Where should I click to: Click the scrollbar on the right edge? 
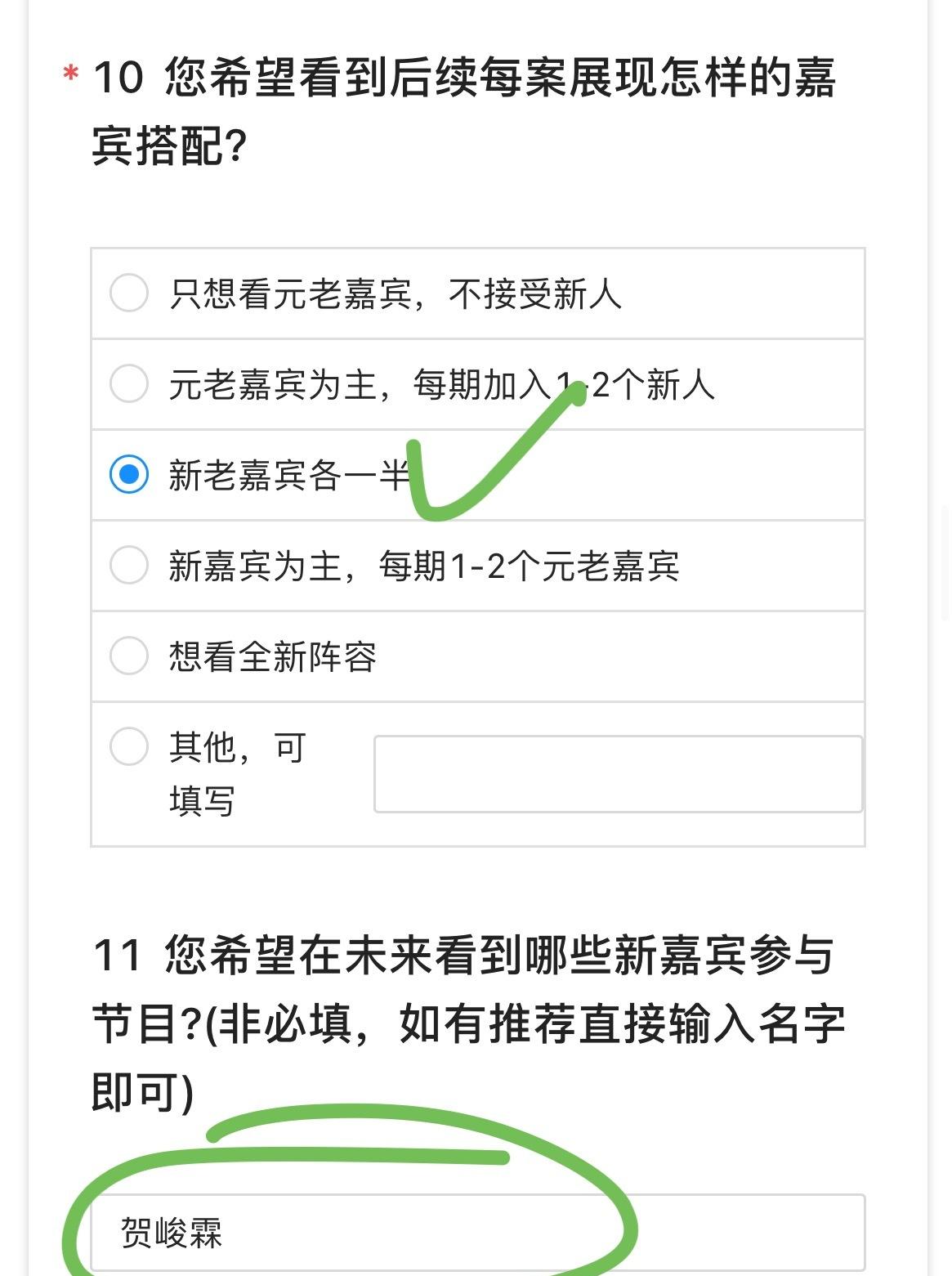point(945,563)
